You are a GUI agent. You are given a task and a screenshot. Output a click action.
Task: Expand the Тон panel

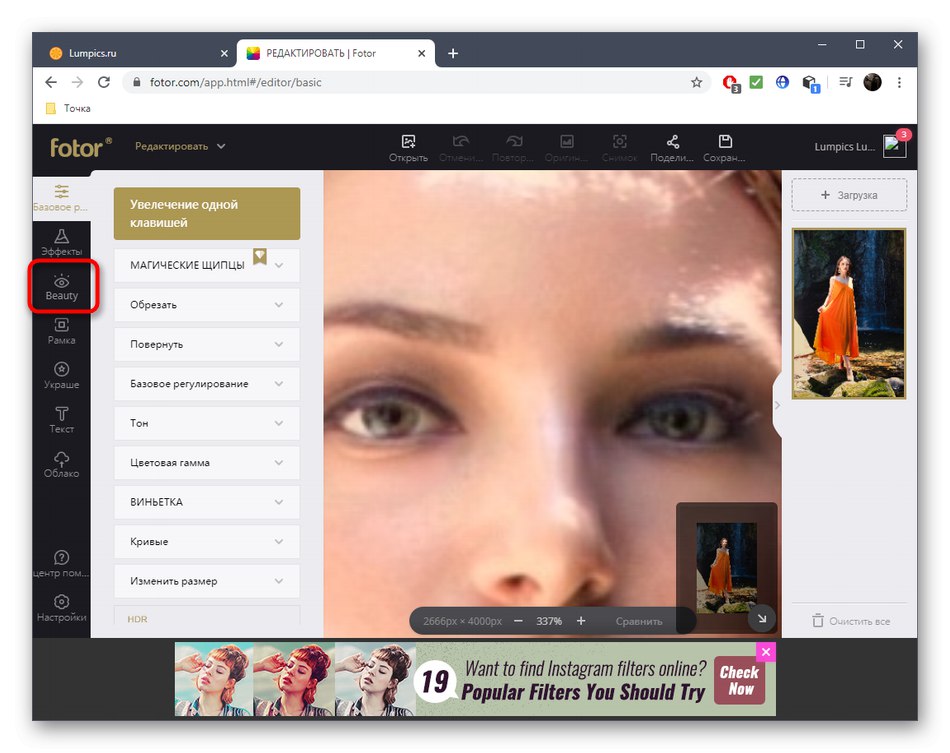tap(207, 423)
